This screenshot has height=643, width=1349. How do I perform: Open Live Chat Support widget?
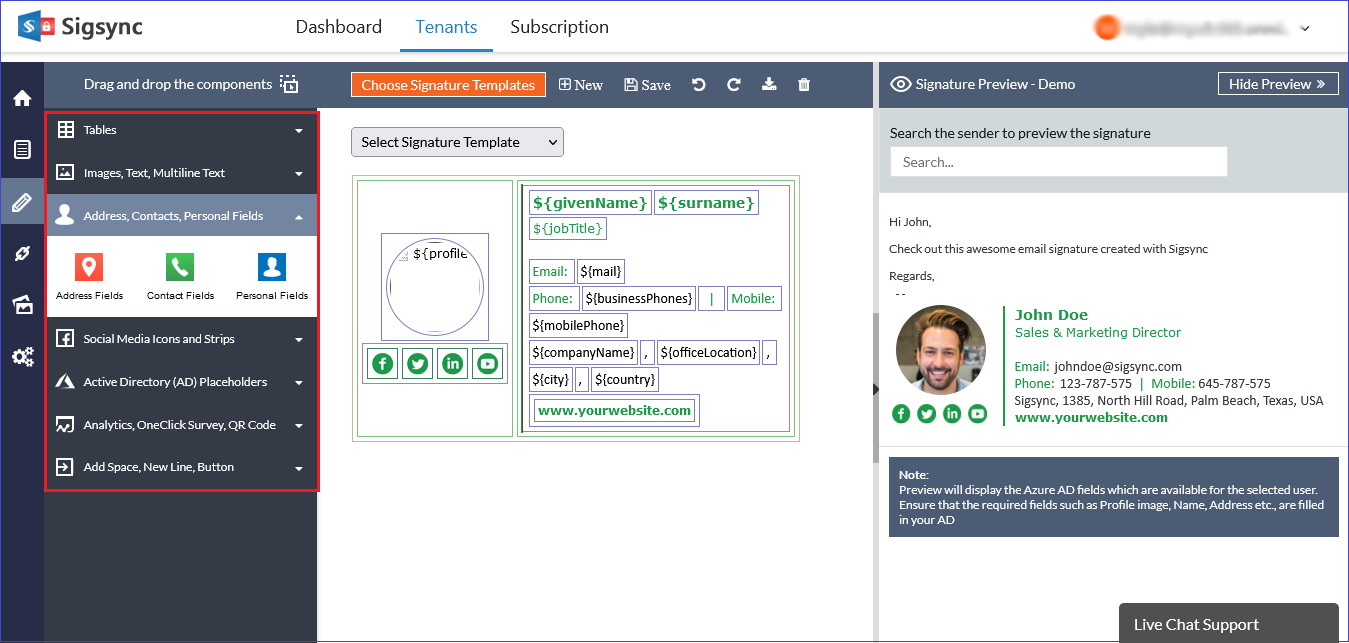(1228, 624)
